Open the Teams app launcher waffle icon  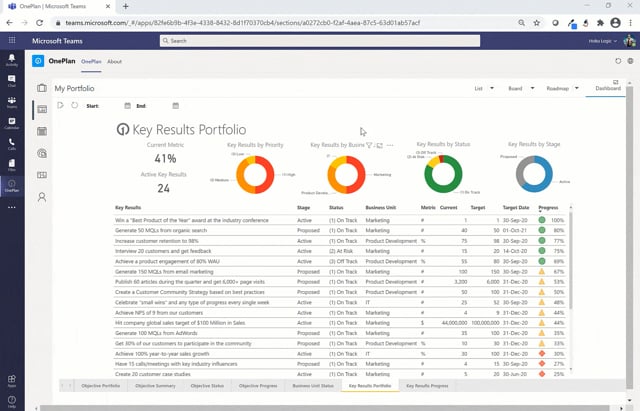12,40
